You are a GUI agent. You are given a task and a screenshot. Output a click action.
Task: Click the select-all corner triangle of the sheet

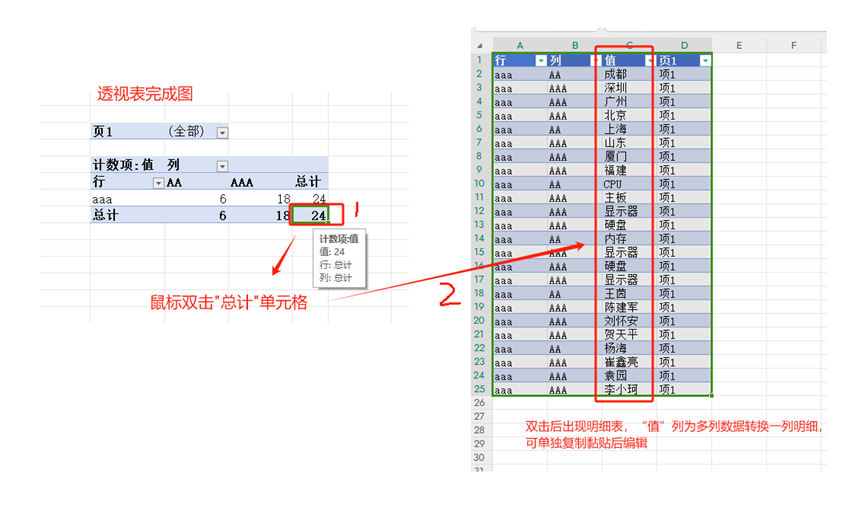tap(480, 46)
